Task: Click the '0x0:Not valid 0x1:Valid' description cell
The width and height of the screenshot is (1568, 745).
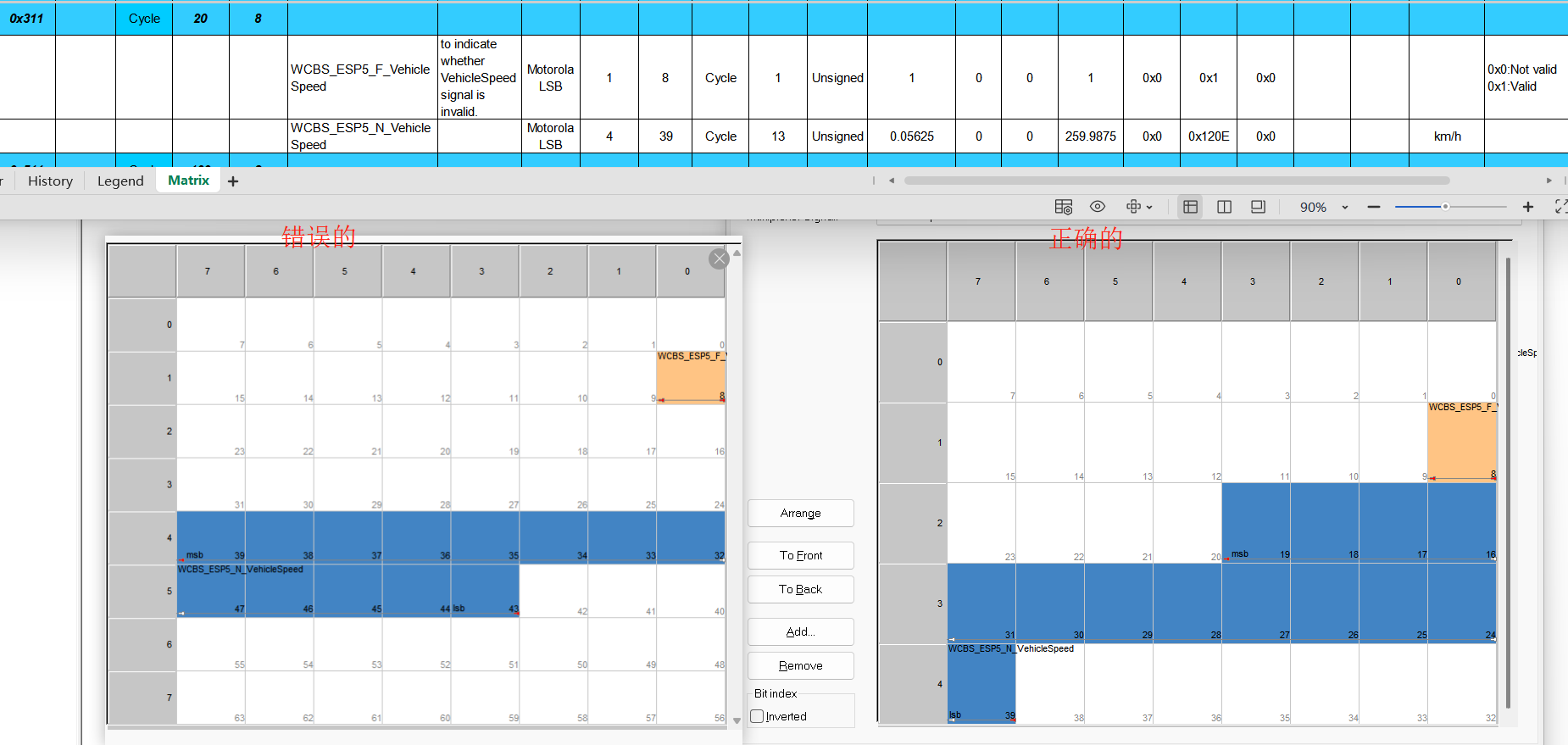Action: coord(1526,77)
